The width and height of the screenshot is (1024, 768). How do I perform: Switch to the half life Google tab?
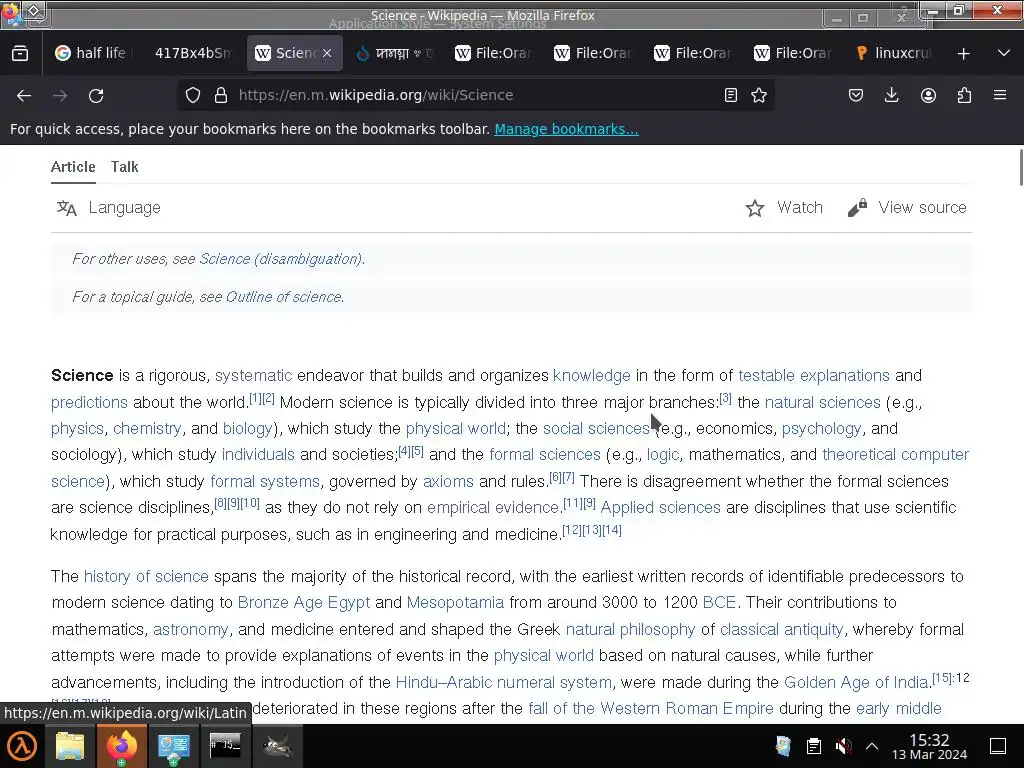point(92,54)
